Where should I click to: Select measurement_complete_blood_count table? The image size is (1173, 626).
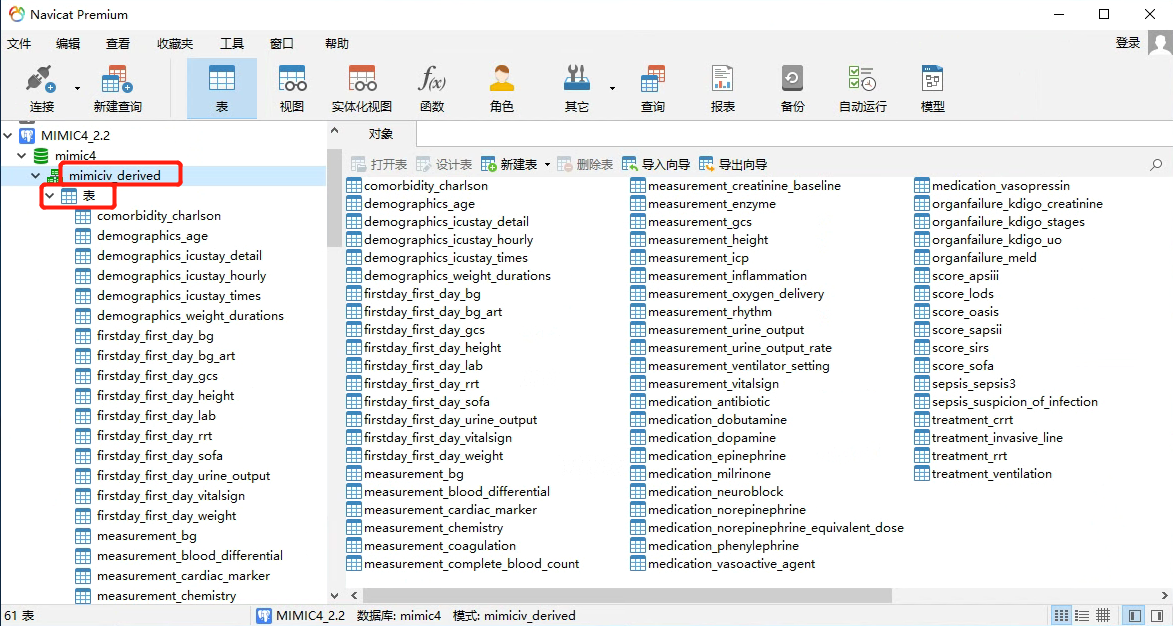pyautogui.click(x=471, y=563)
